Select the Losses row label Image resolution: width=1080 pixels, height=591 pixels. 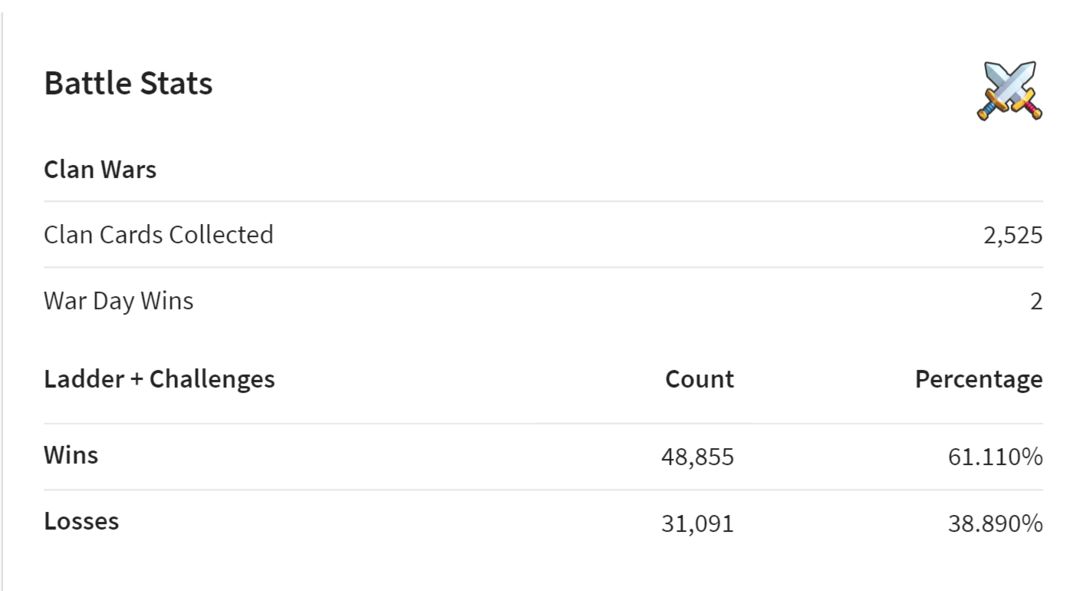point(81,521)
